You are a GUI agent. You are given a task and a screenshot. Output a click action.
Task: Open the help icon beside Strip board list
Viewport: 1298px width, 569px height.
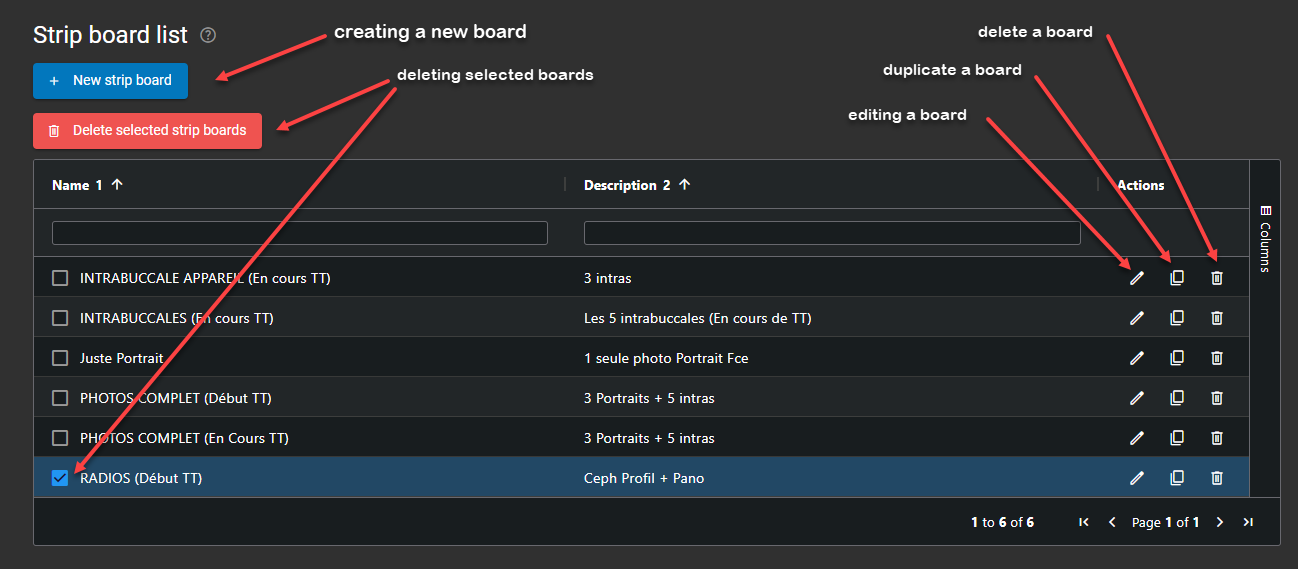(x=208, y=35)
